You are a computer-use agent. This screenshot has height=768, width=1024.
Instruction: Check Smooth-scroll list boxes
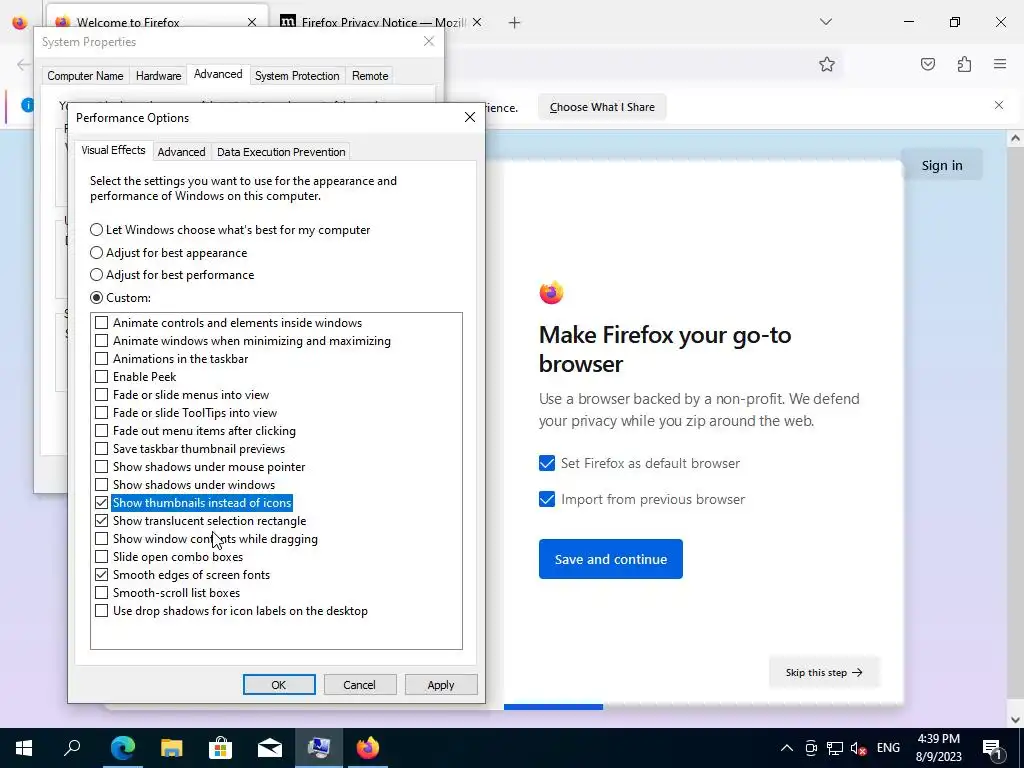pos(101,593)
